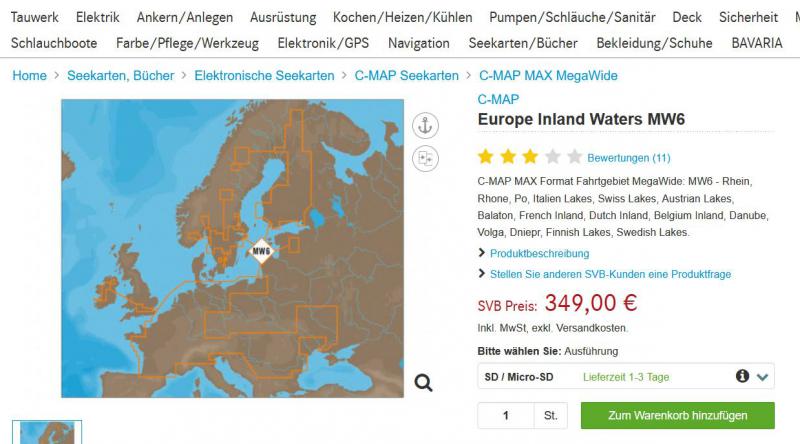Screen dimensions: 800x444
Task: Select the map thumbnail below the image
Action: (47, 433)
